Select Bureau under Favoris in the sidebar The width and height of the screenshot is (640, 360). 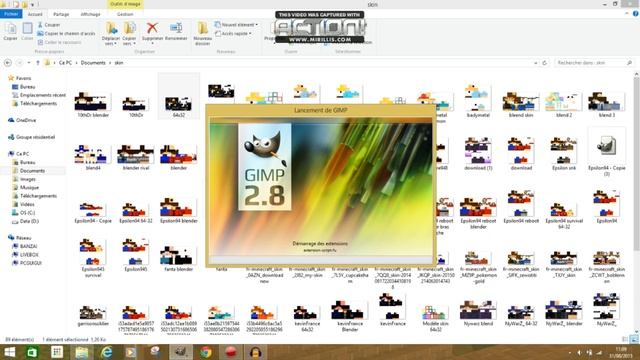point(27,87)
